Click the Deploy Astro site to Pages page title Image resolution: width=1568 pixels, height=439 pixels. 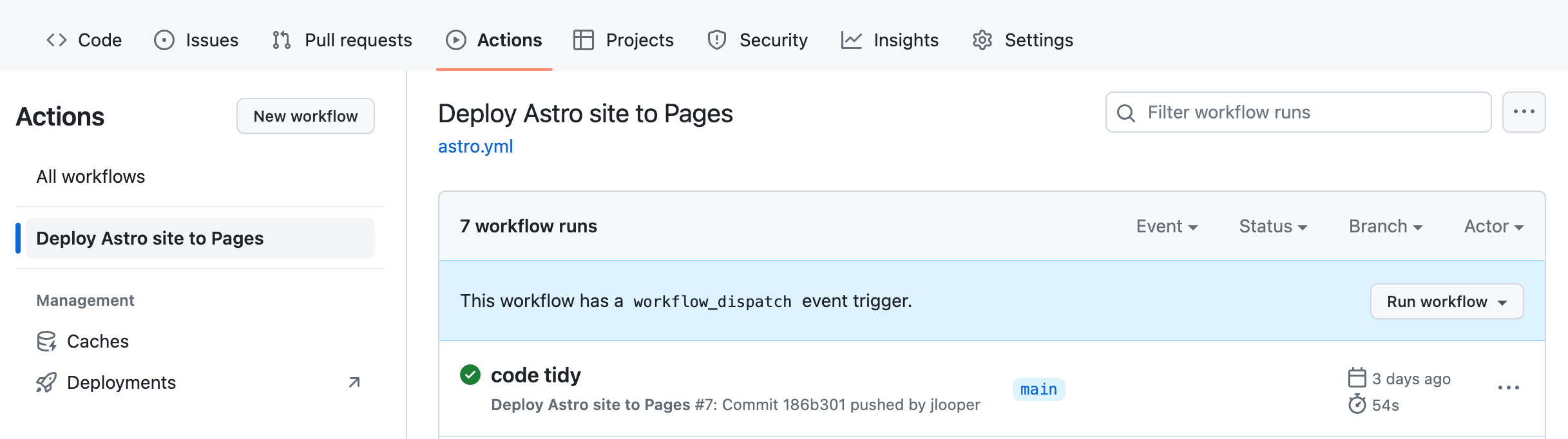tap(585, 113)
